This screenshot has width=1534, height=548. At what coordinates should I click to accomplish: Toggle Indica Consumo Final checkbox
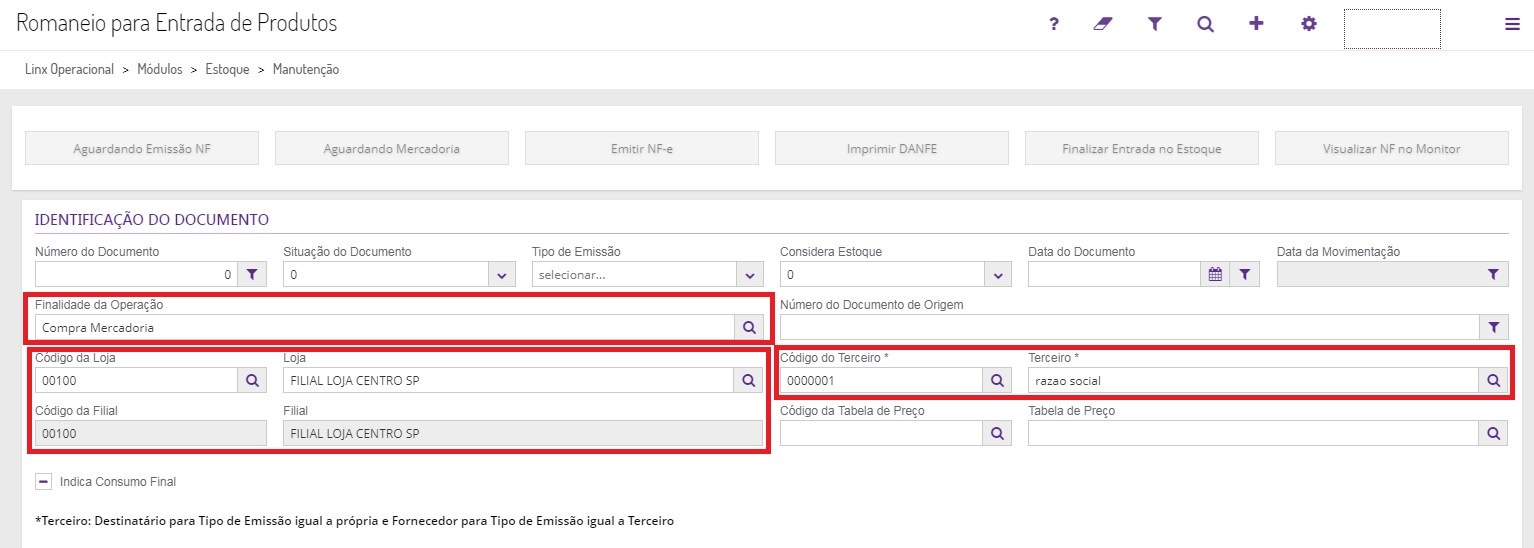coord(44,481)
